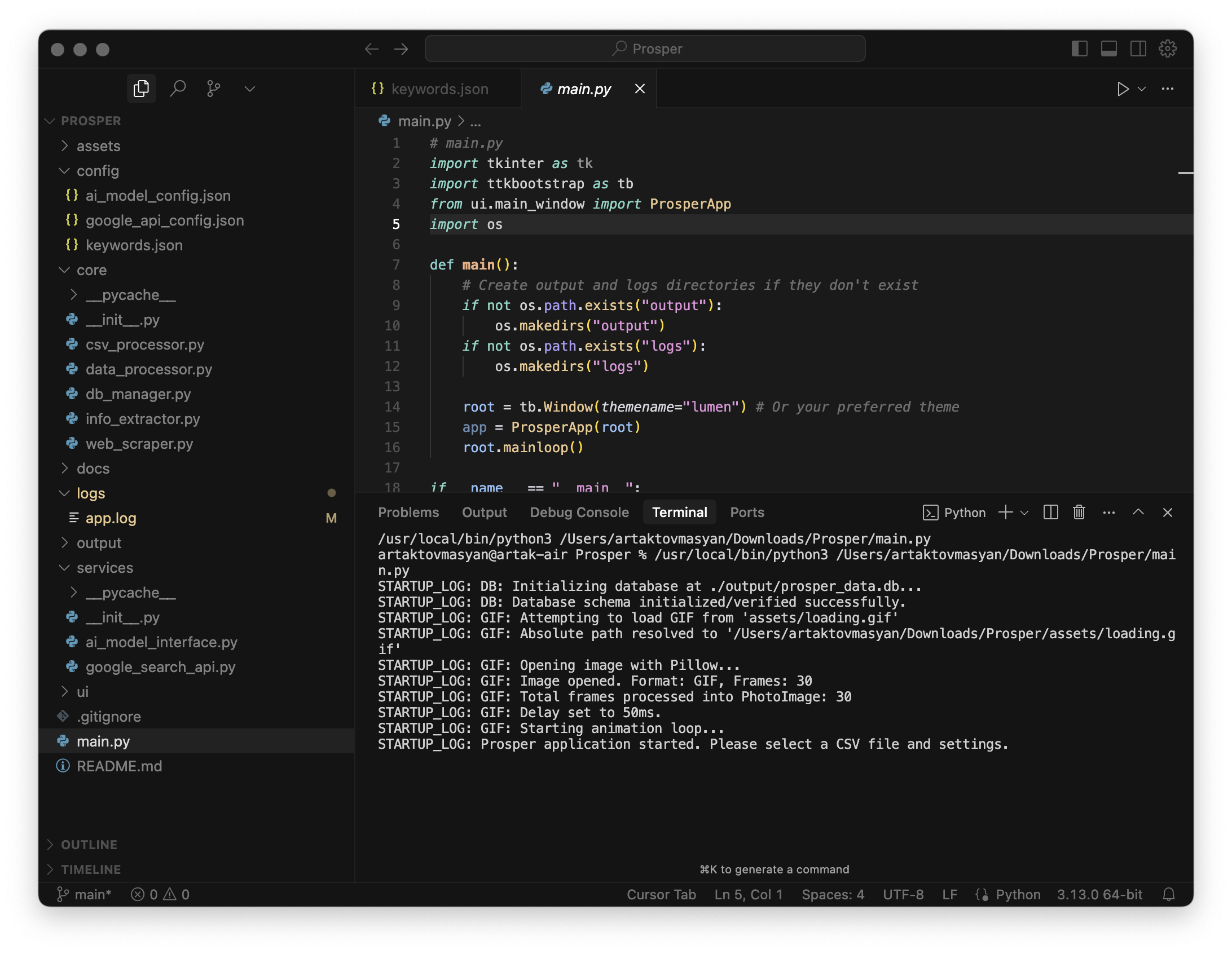This screenshot has height=954, width=1232.
Task: Run Python file with the play button
Action: (1123, 89)
